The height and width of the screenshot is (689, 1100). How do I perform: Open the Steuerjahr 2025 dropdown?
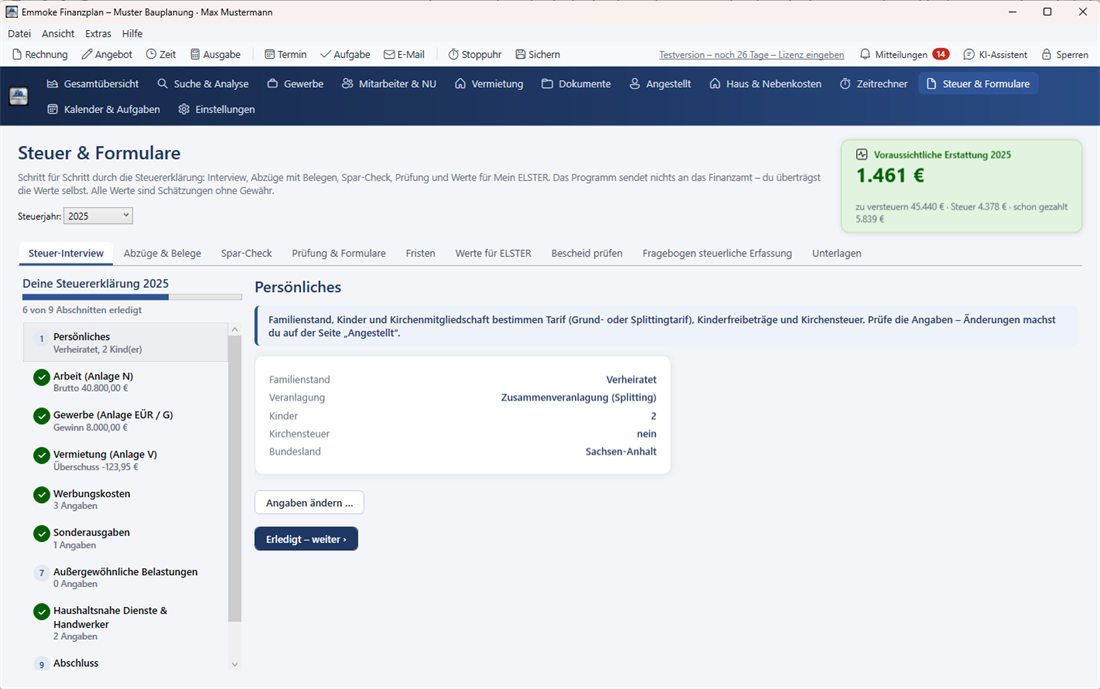pos(98,216)
